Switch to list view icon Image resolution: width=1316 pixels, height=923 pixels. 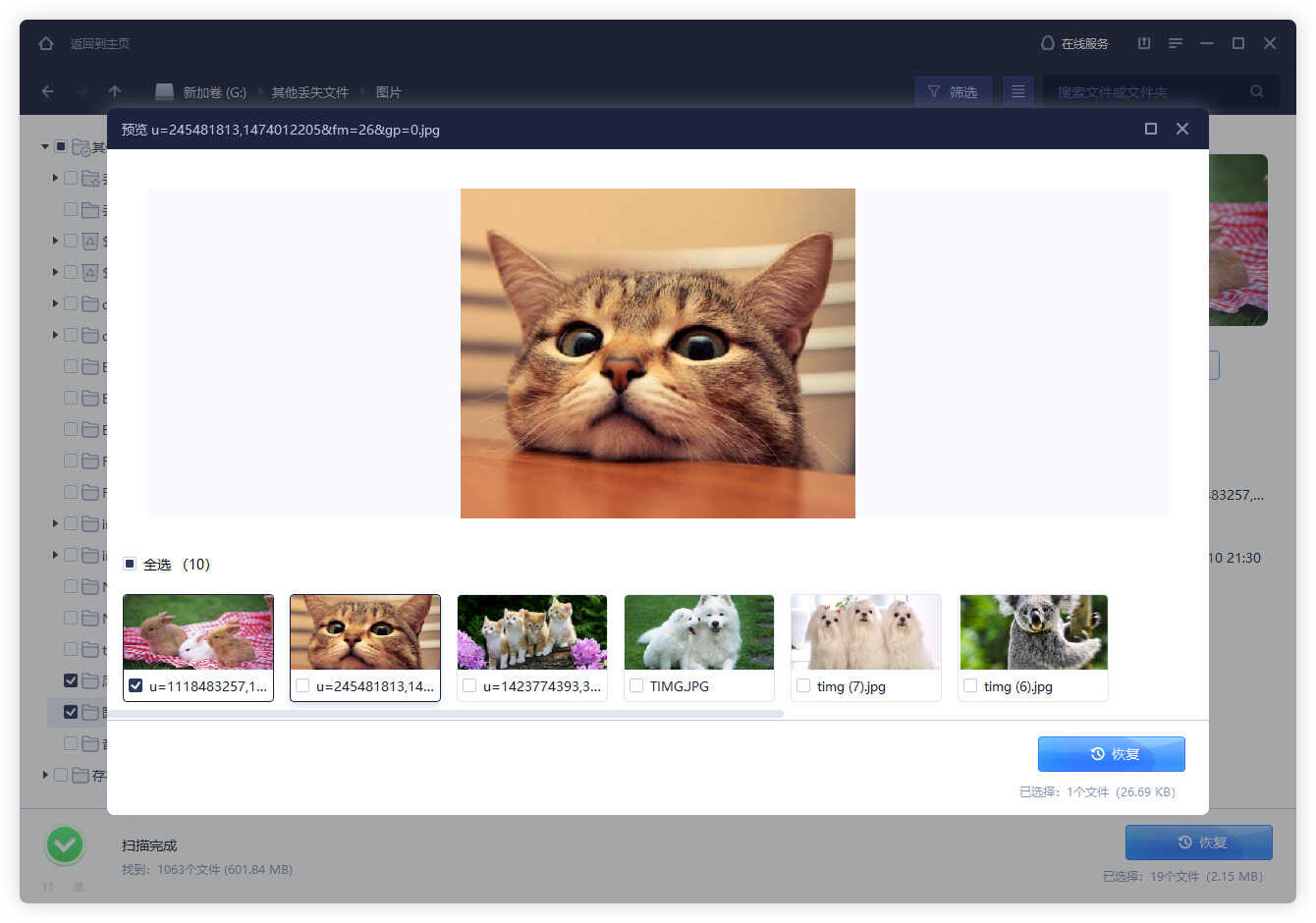click(x=1018, y=91)
